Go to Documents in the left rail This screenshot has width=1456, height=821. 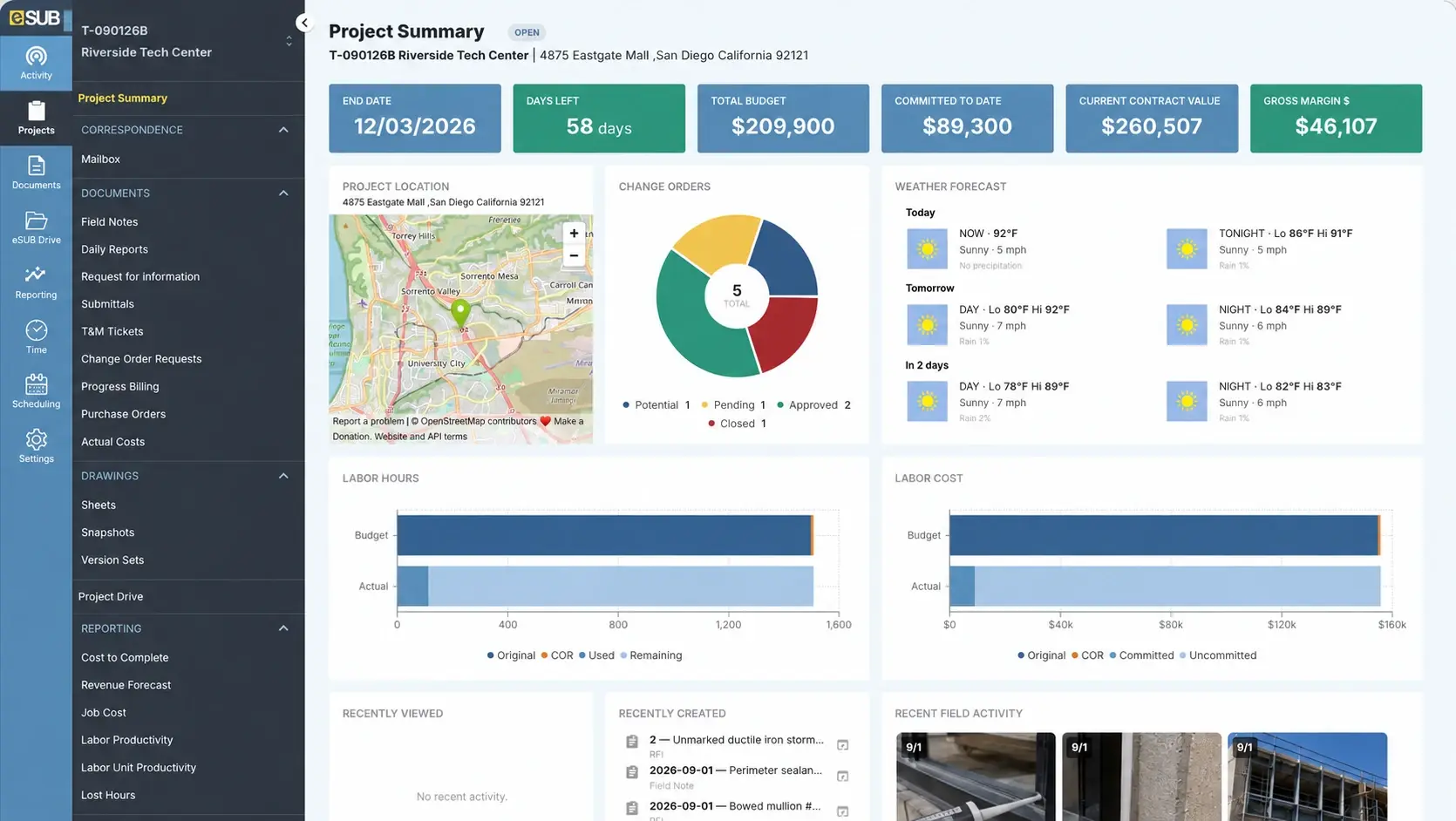pos(36,173)
